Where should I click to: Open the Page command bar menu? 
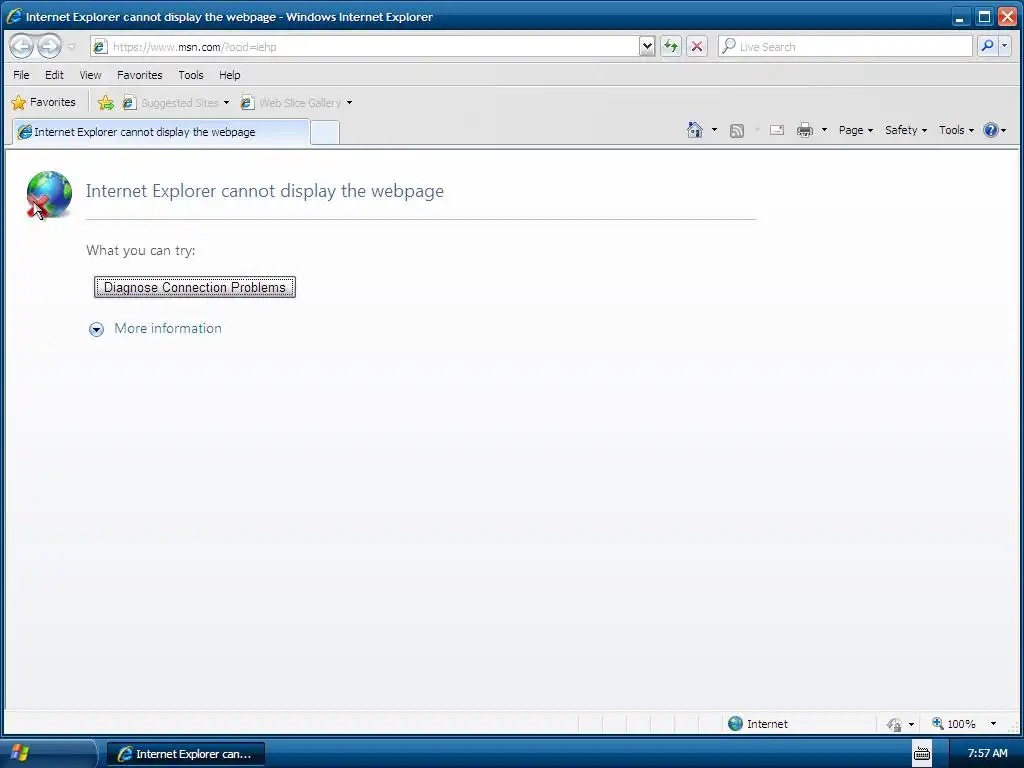tap(856, 130)
